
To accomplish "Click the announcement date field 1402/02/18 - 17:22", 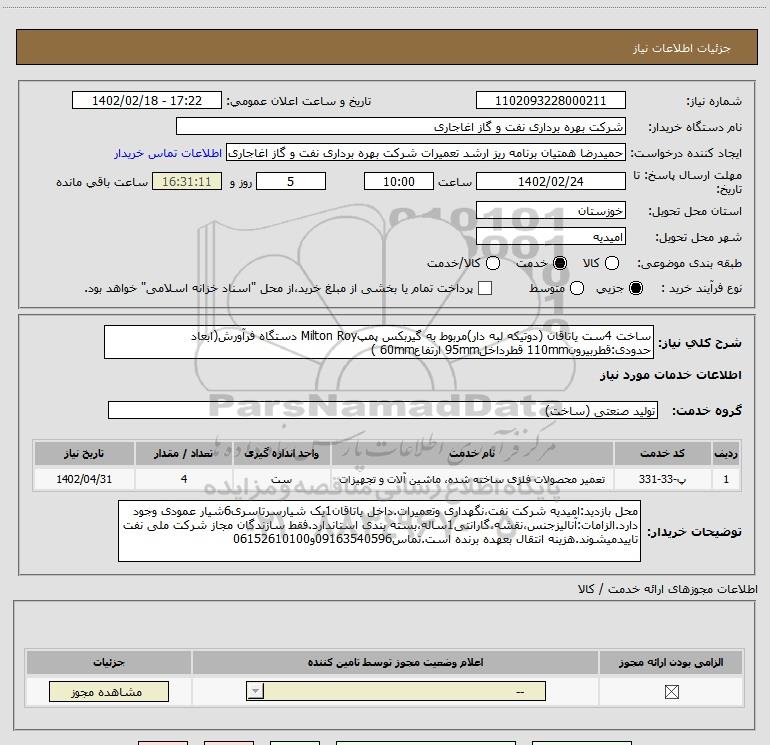I will (147, 101).
